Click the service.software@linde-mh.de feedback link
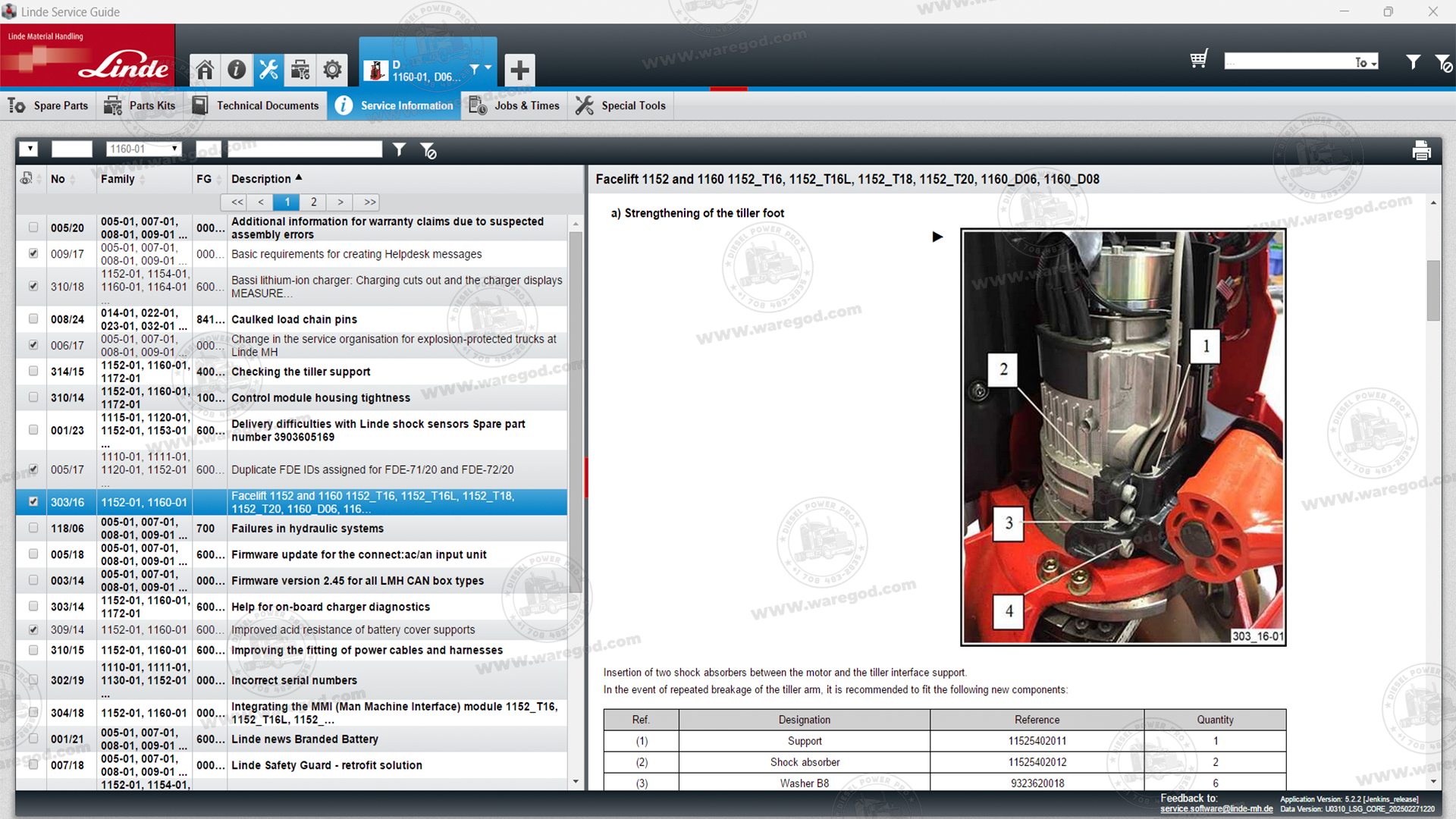 click(1216, 809)
